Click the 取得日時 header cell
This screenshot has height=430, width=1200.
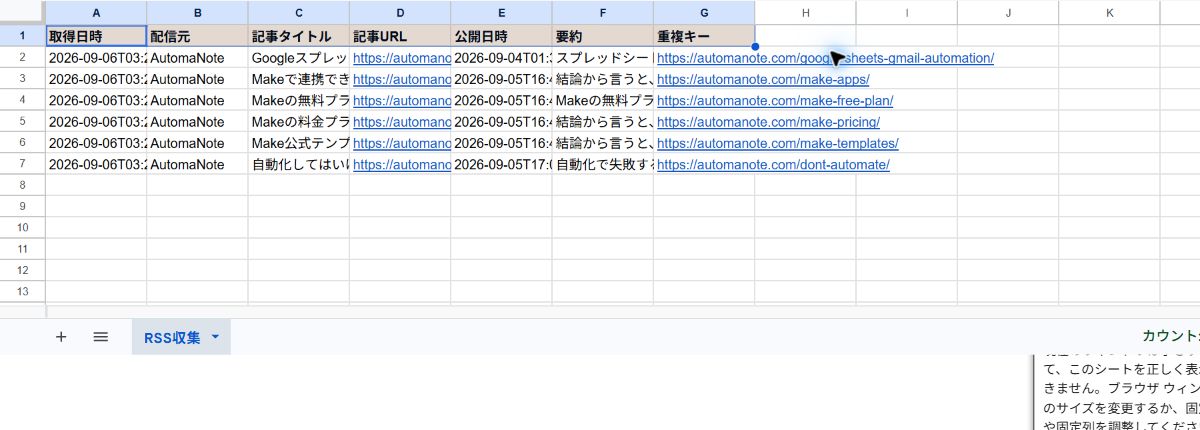pyautogui.click(x=96, y=37)
